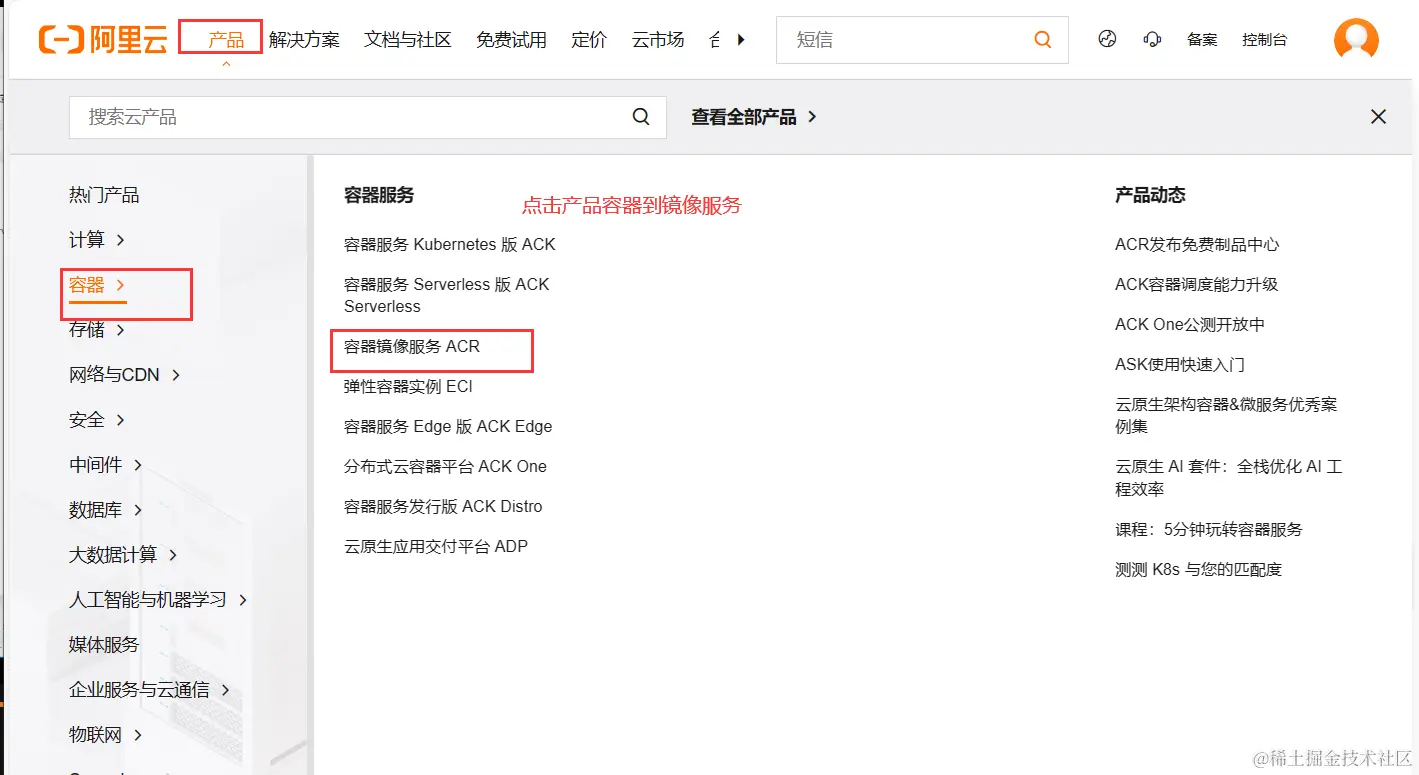The width and height of the screenshot is (1419, 775).
Task: Select 热门产品 category
Action: pyautogui.click(x=104, y=195)
